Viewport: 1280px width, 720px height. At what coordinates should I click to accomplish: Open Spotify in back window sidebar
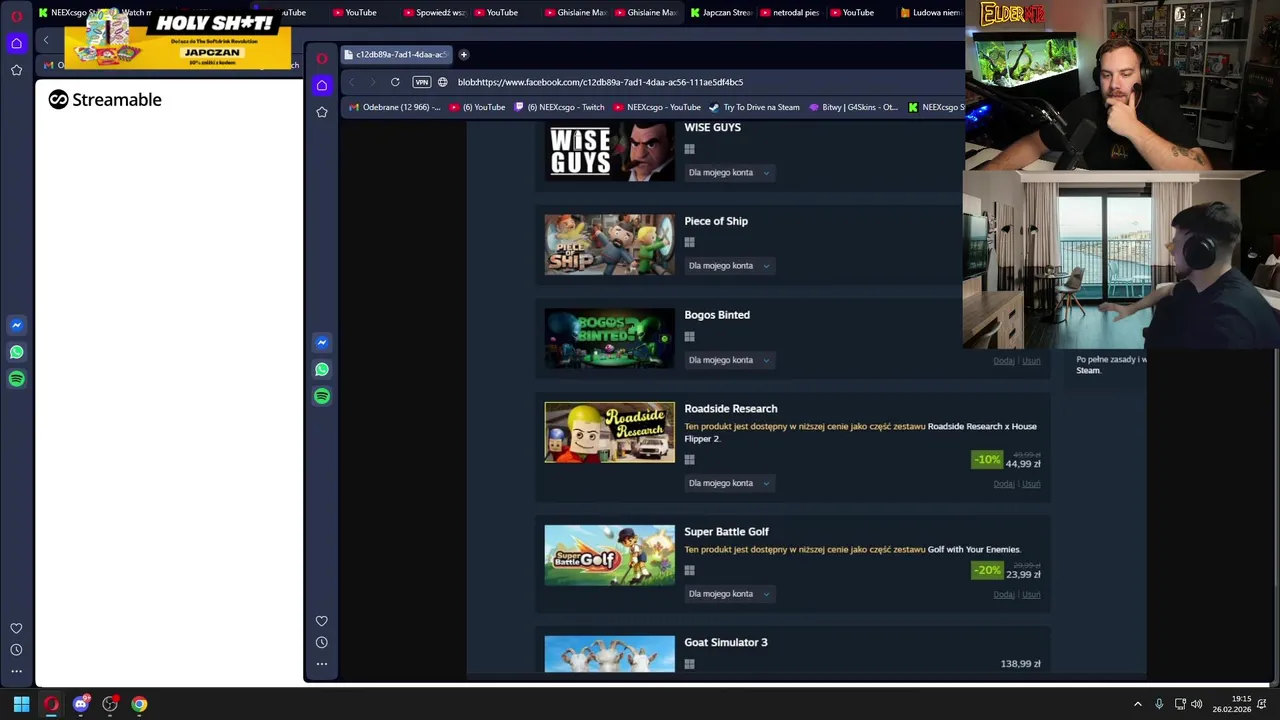(x=16, y=379)
